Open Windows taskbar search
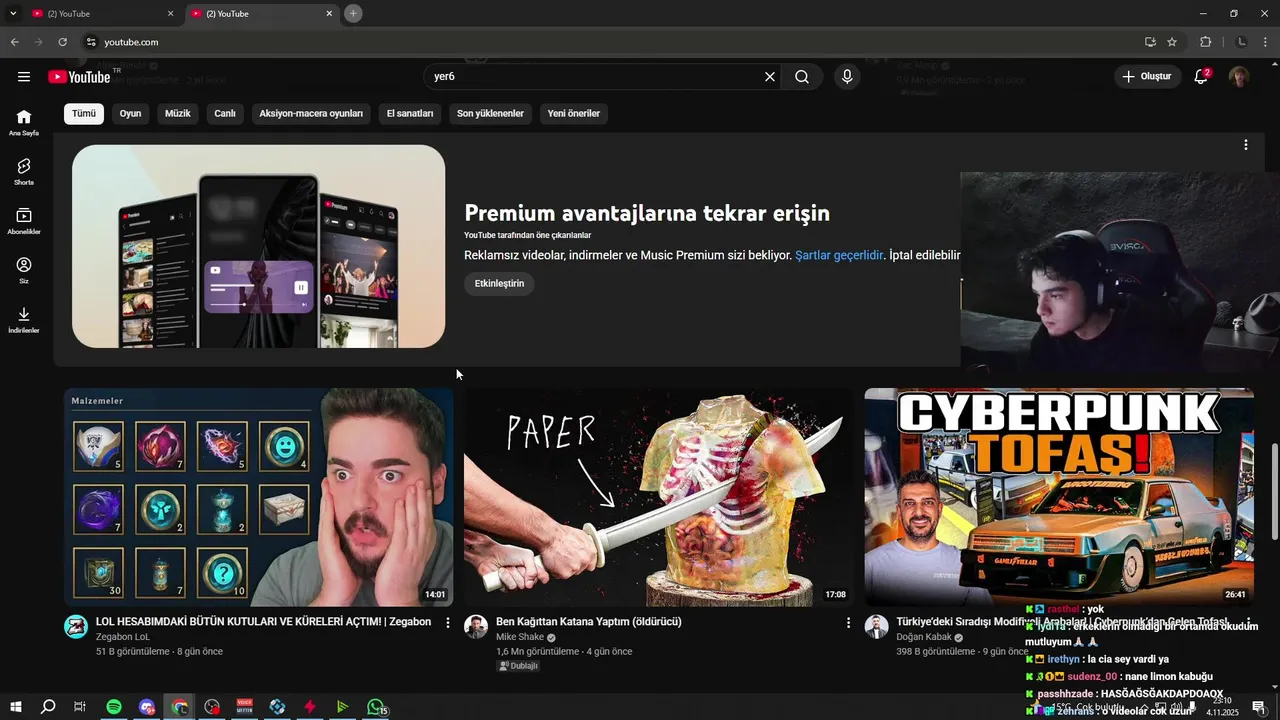Screen dimensions: 1280x720 click(x=47, y=707)
